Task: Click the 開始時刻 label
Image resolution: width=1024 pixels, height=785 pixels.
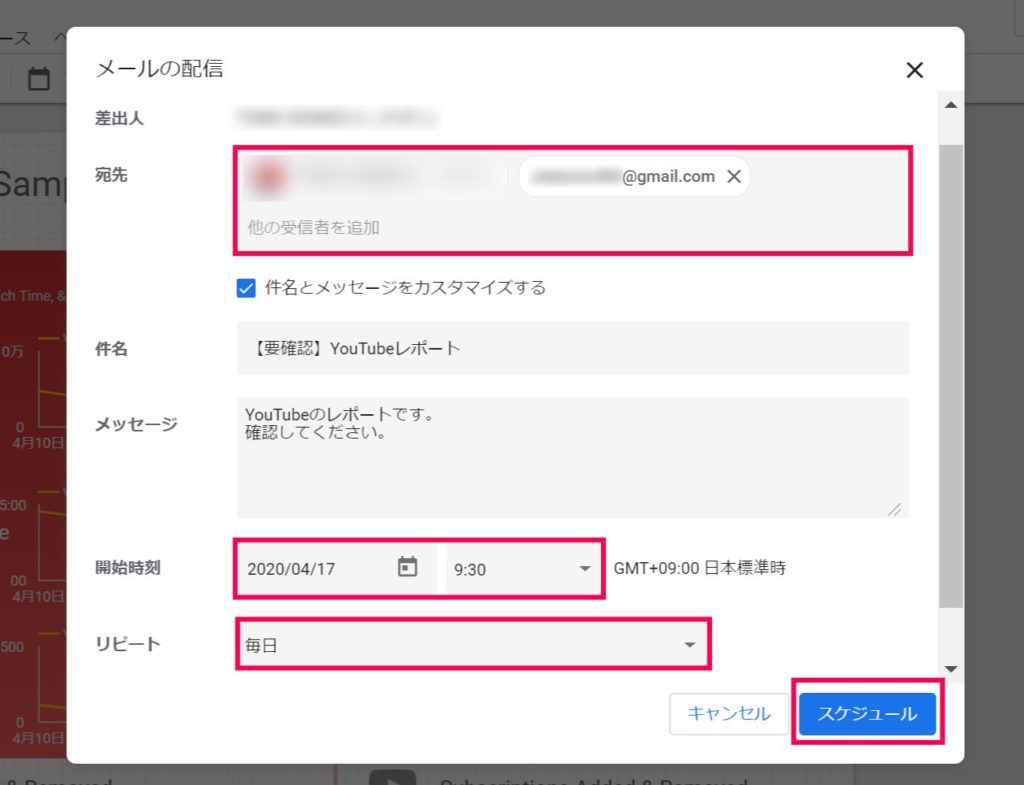Action: tap(128, 568)
